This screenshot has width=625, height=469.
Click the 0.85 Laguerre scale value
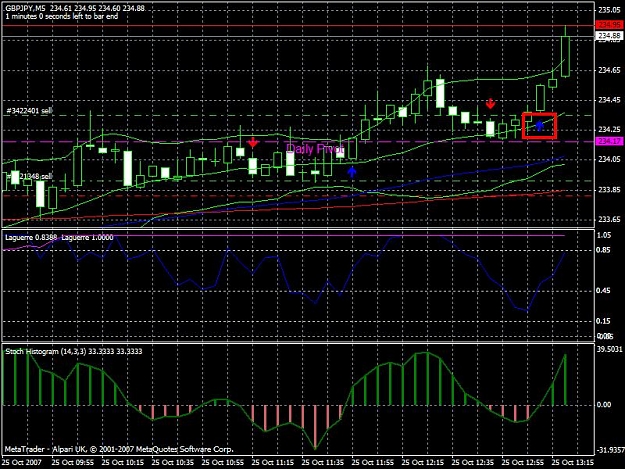click(604, 250)
